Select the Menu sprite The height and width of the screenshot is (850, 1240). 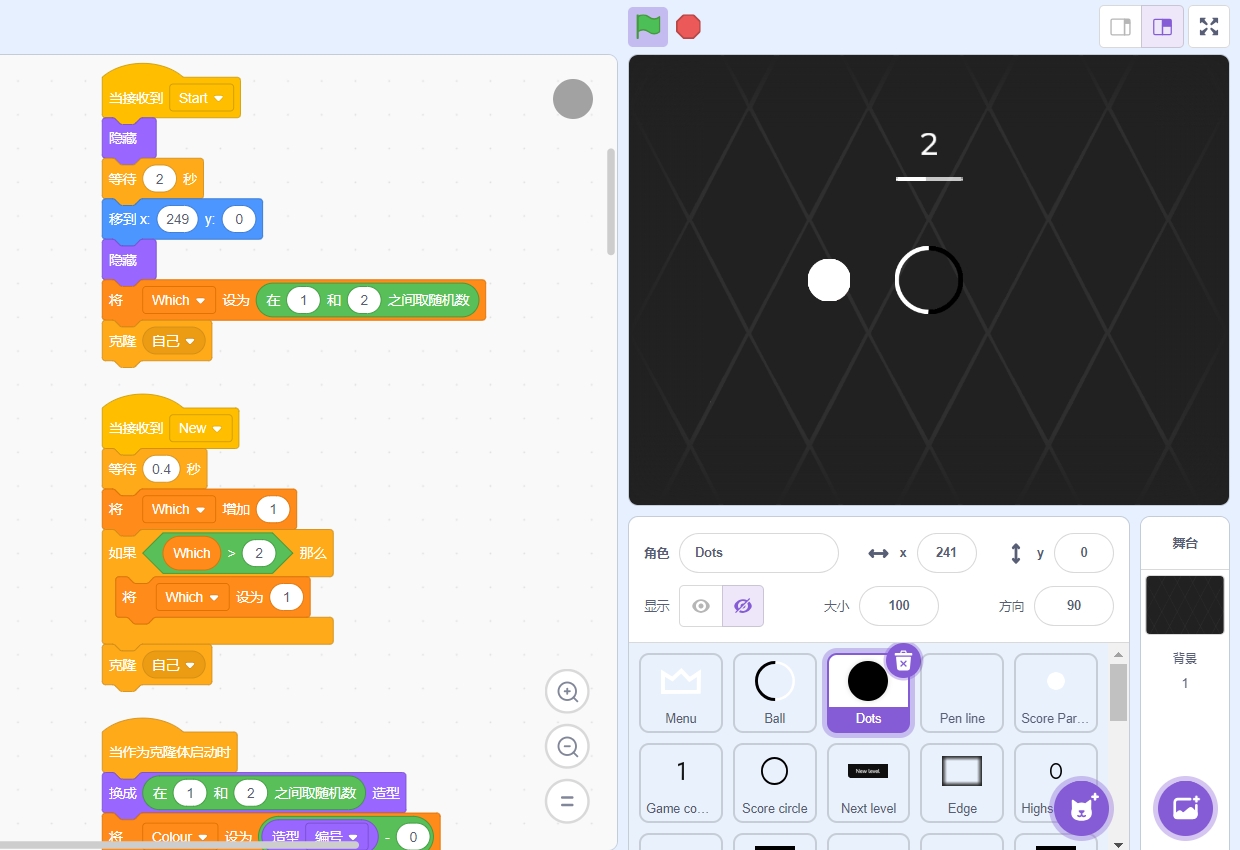pyautogui.click(x=681, y=693)
